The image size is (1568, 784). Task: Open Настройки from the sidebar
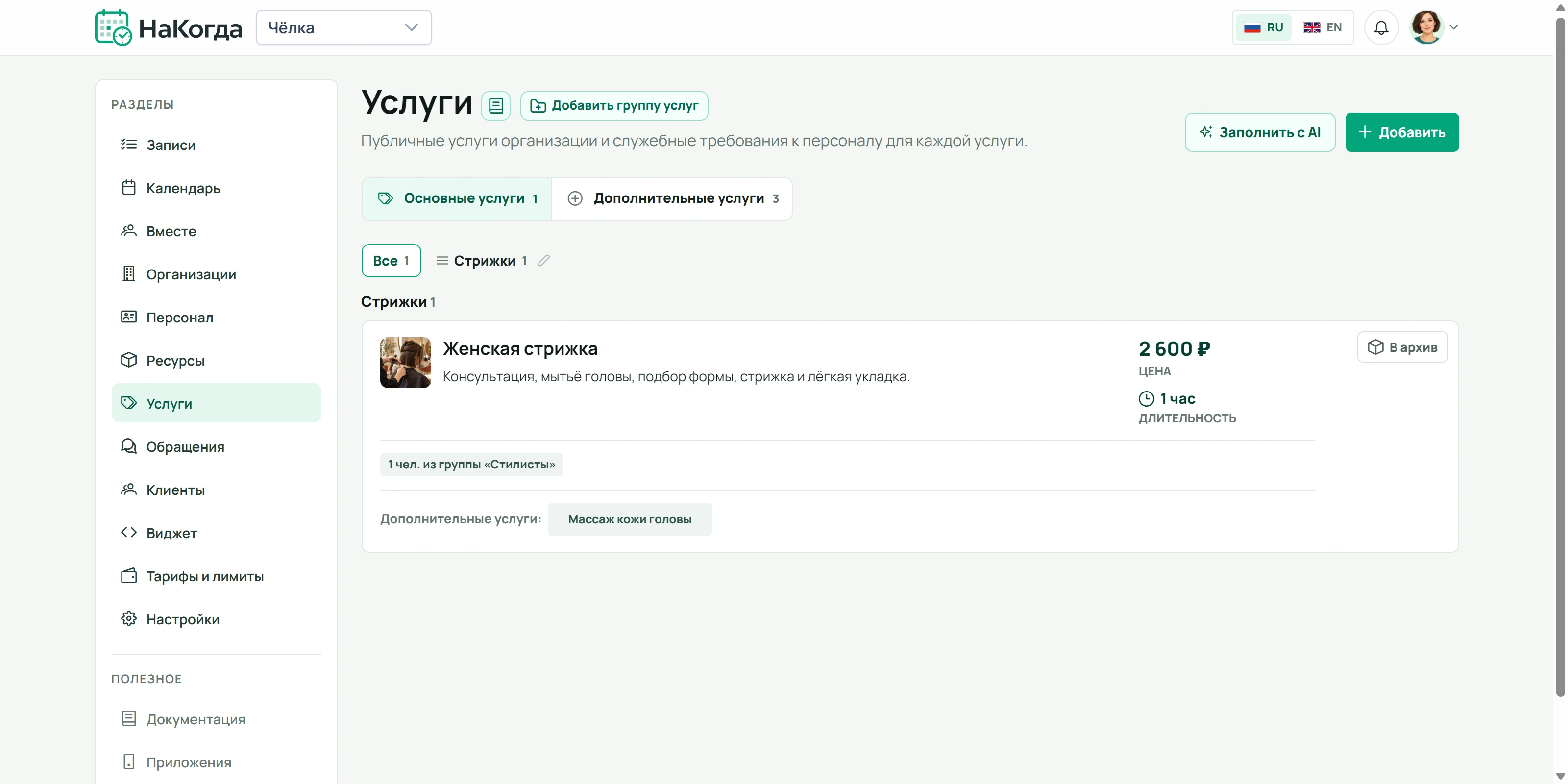[x=216, y=619]
